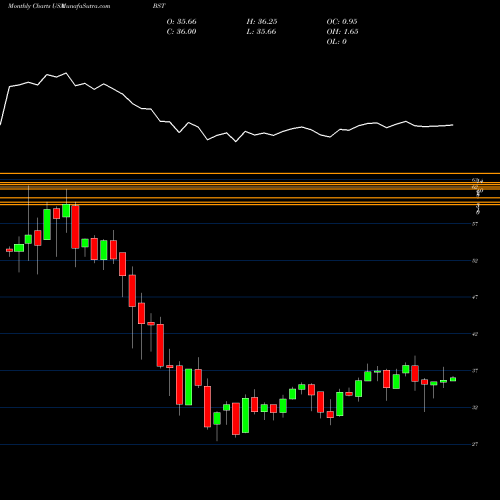This screenshot has width=500, height=500.
Task: Select the first small red candle on chart
Action: 9,250
